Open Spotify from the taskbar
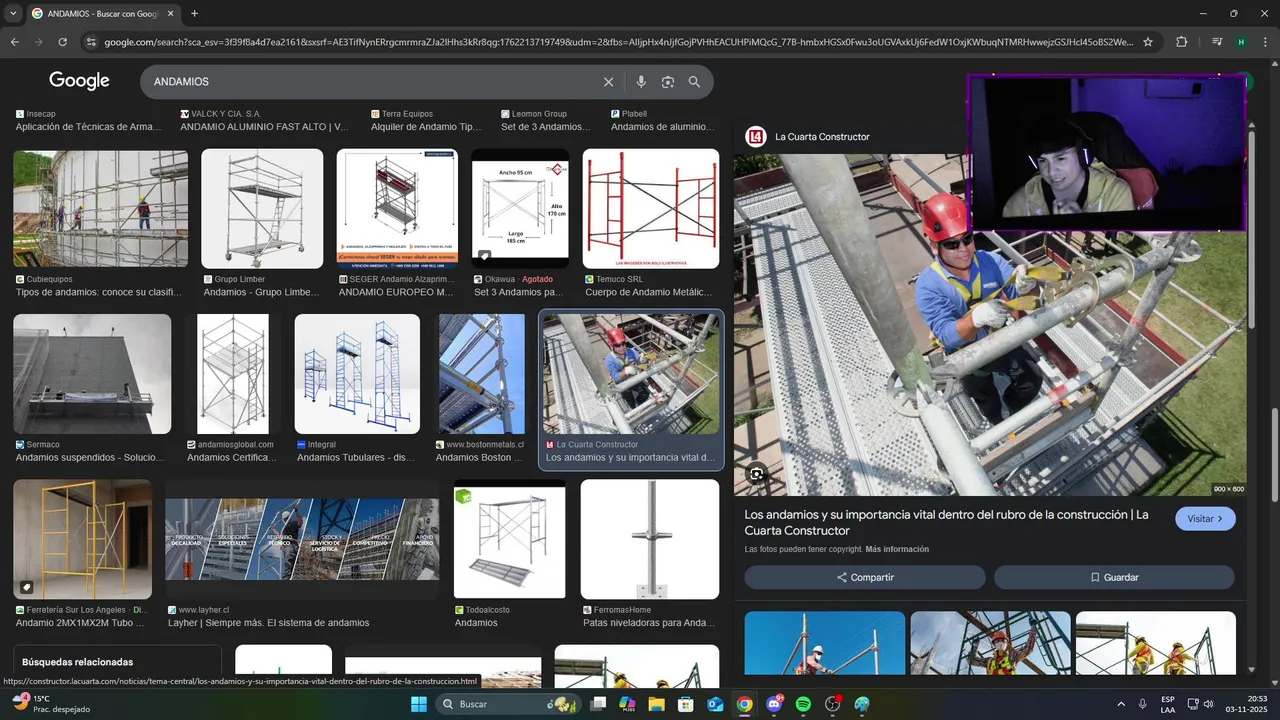The width and height of the screenshot is (1280, 720). pos(803,704)
